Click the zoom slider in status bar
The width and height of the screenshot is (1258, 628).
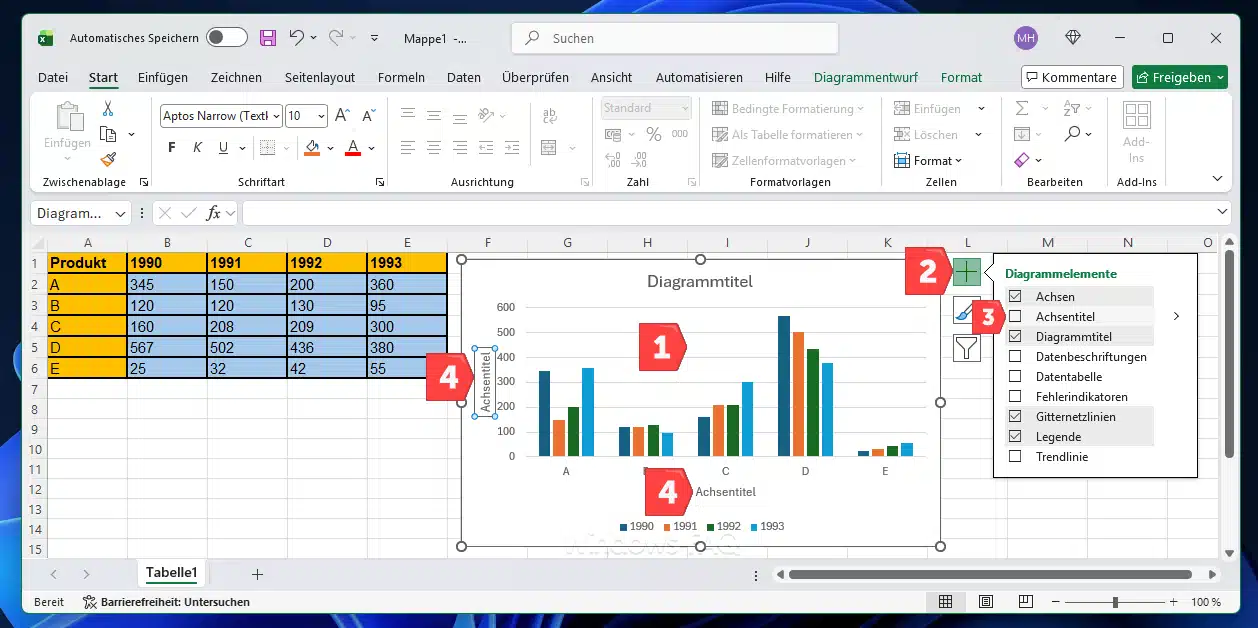coord(1115,602)
